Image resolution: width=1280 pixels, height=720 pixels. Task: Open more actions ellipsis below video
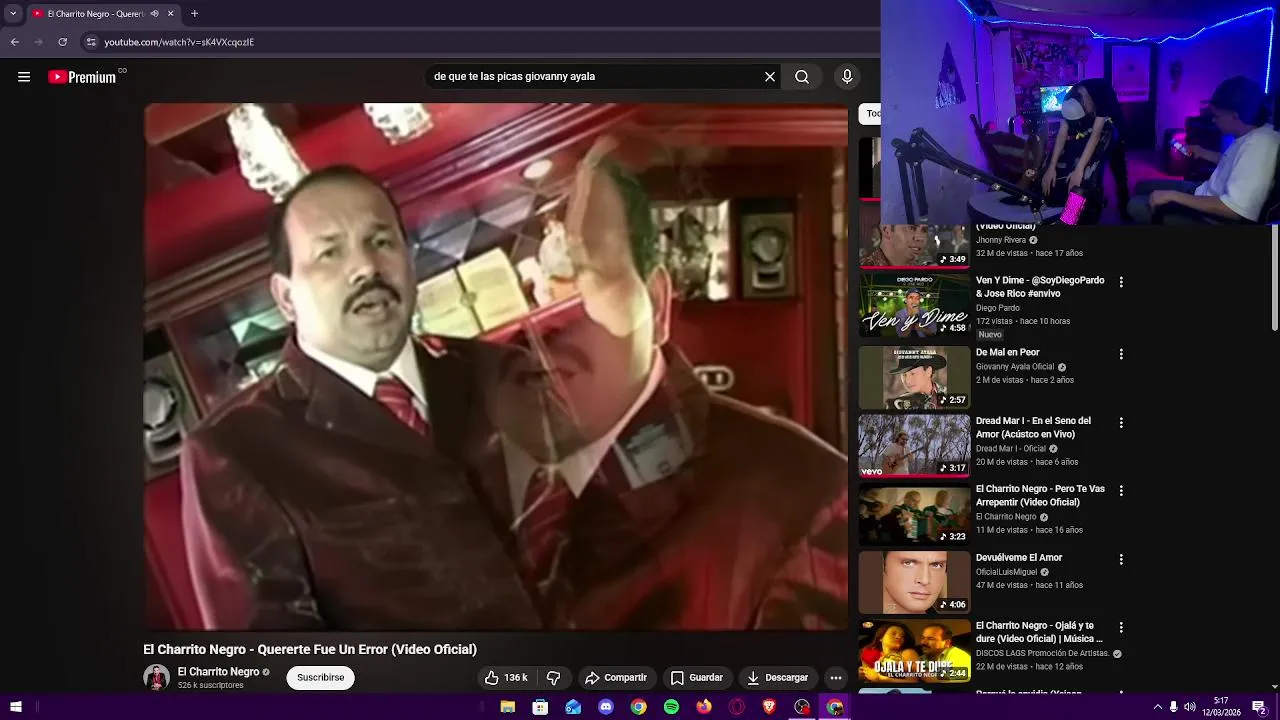click(x=836, y=678)
